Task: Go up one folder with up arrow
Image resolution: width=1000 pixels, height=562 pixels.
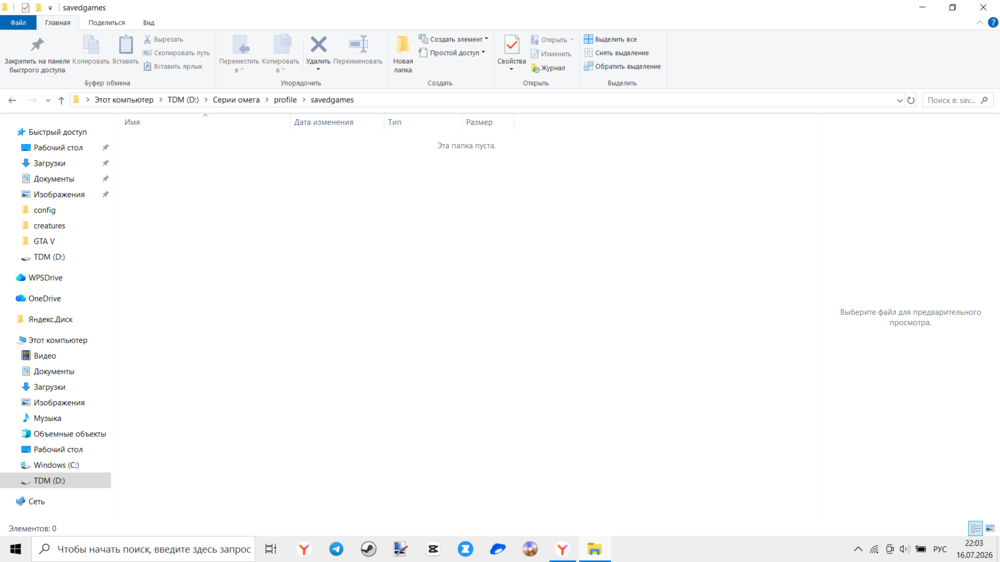Action: tap(61, 100)
